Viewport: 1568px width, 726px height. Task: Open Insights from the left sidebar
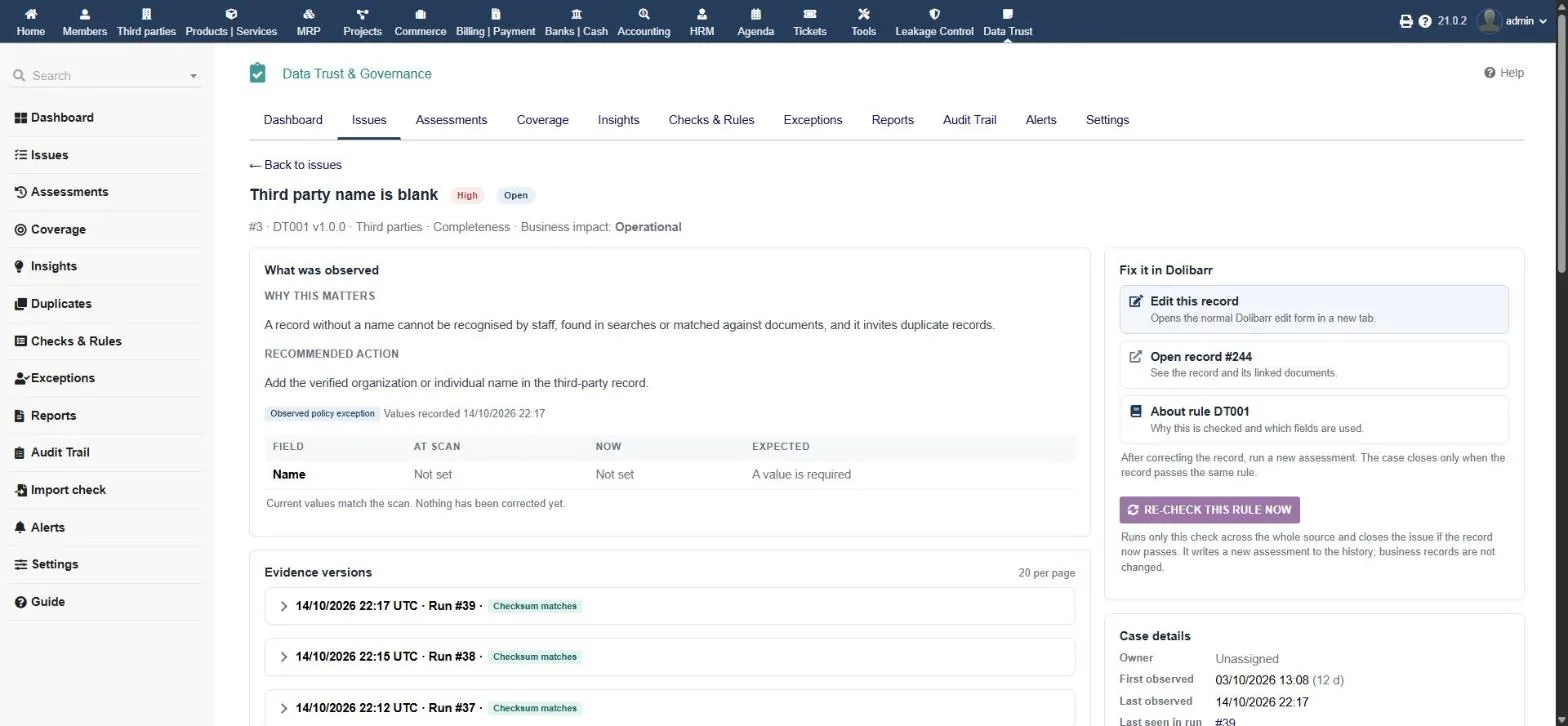(46, 267)
